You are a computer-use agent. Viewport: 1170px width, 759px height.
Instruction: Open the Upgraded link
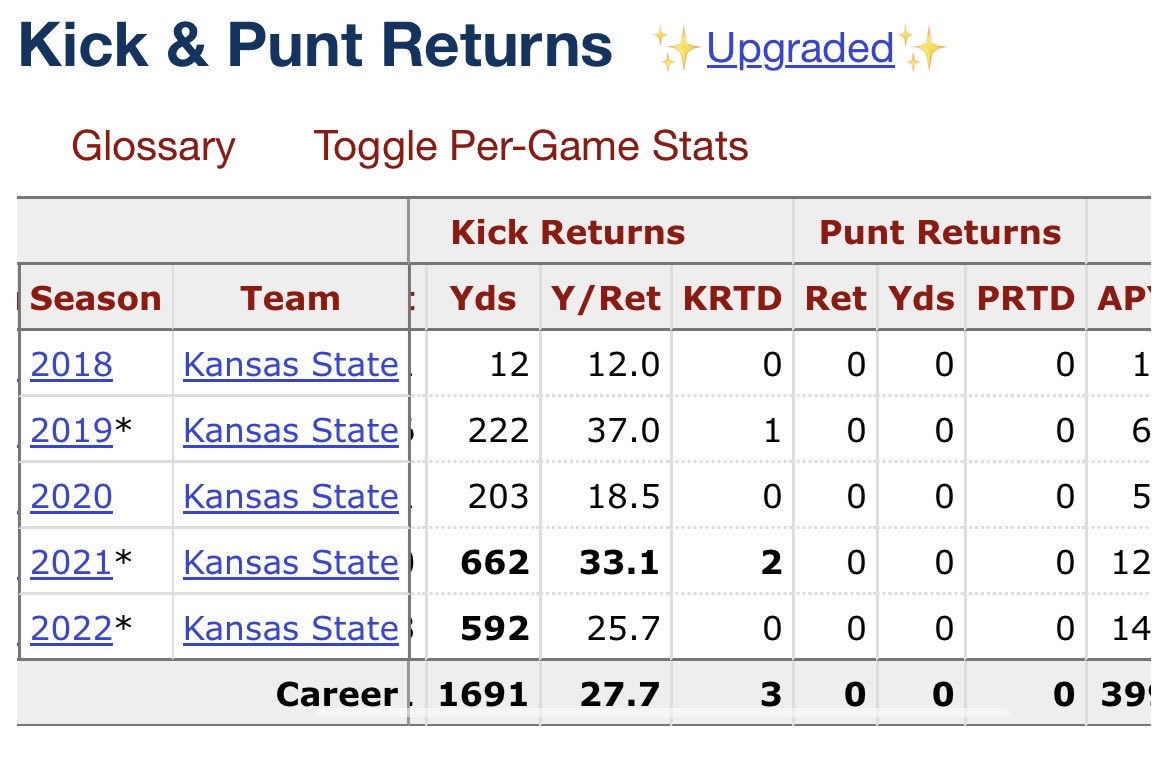800,49
